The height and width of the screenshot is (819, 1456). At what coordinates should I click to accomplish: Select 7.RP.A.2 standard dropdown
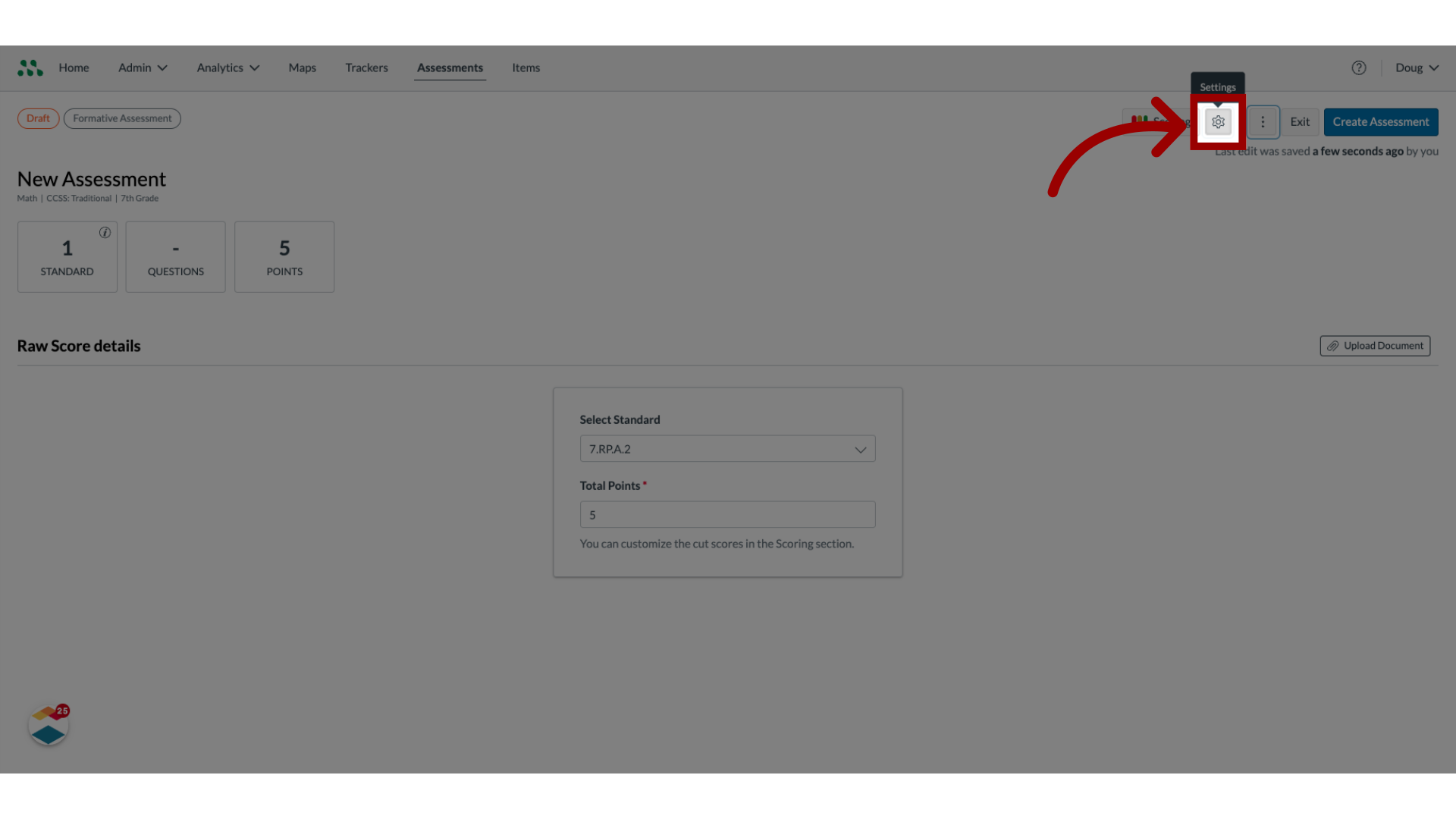[727, 448]
